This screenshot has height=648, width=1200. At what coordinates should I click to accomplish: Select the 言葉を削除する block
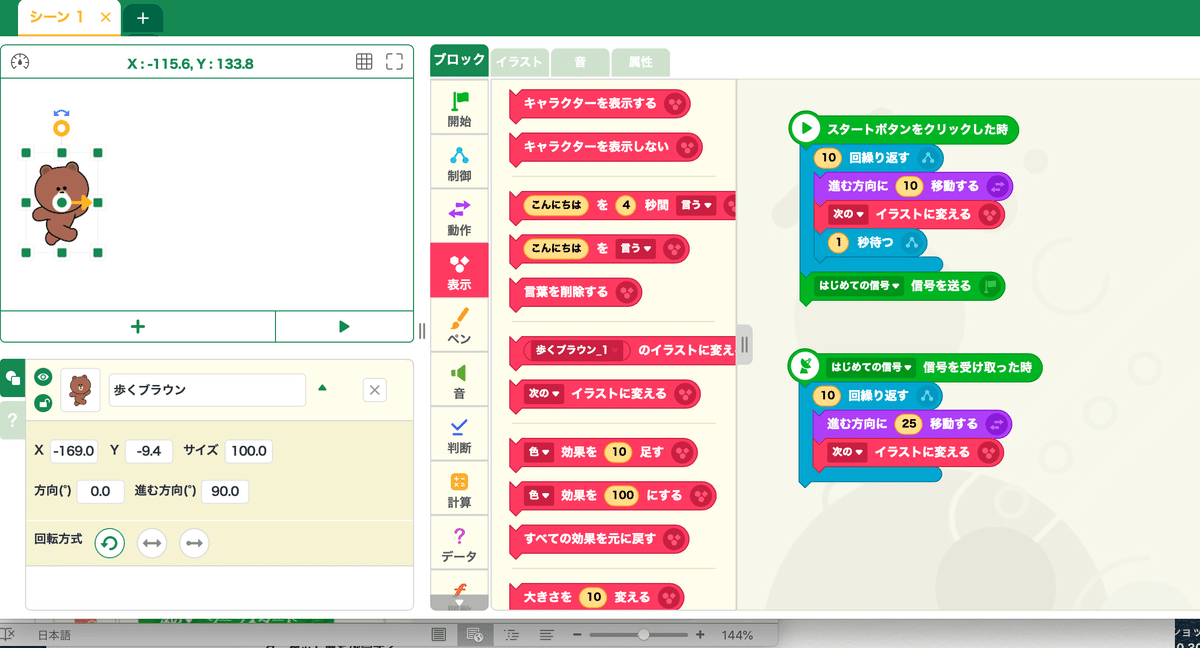[575, 292]
